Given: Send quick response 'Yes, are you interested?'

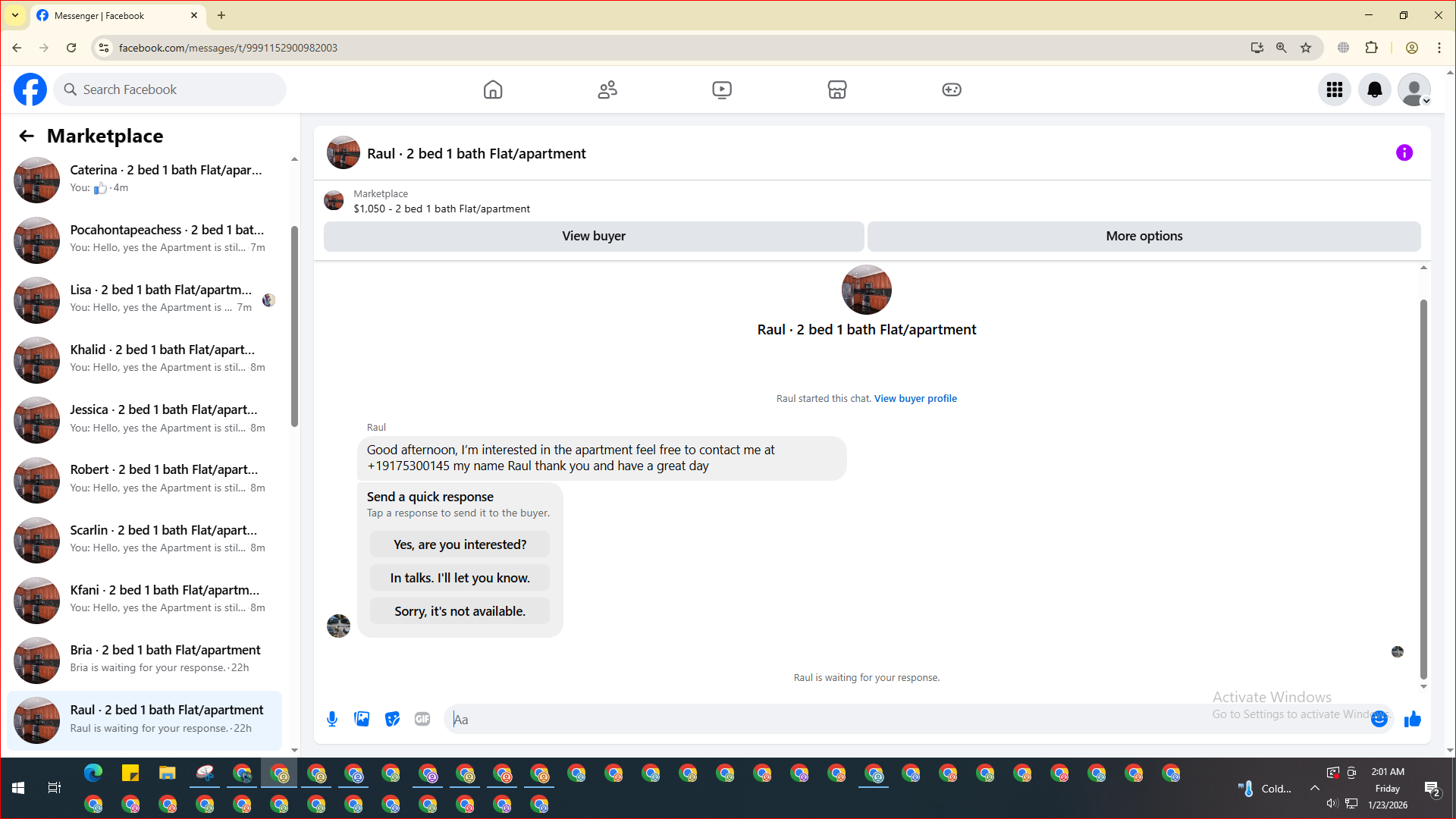Looking at the screenshot, I should click(x=460, y=544).
